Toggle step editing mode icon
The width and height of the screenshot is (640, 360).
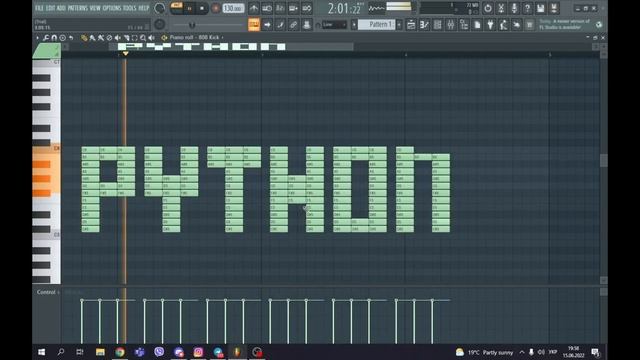(x=280, y=25)
